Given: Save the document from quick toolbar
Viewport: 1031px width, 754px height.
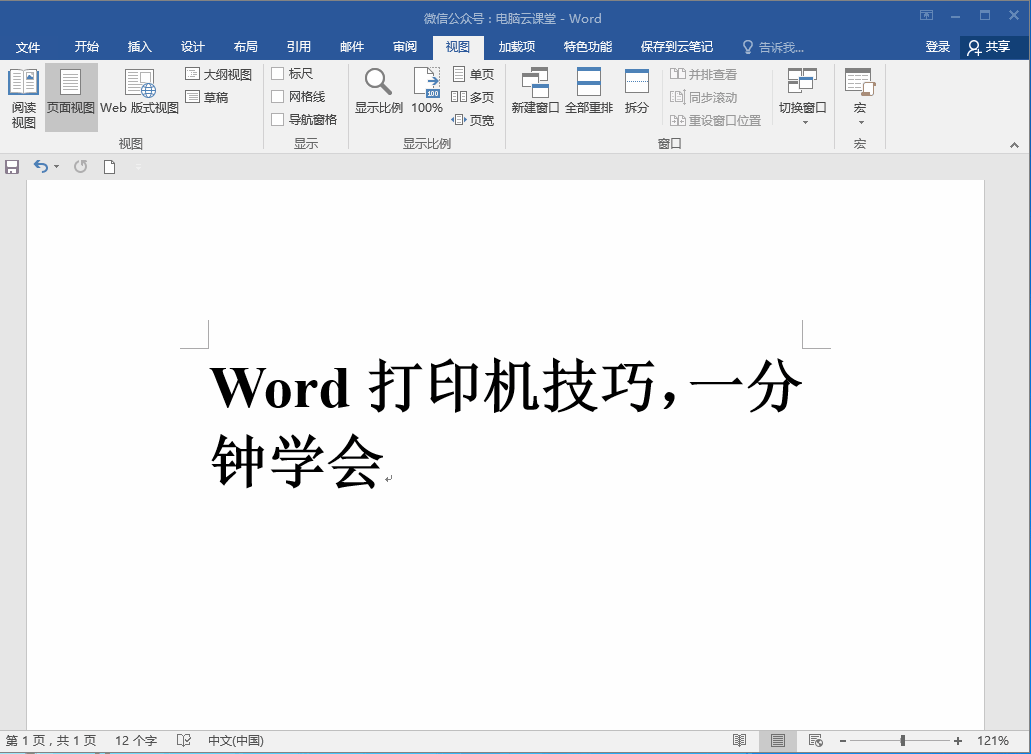Looking at the screenshot, I should pyautogui.click(x=12, y=167).
